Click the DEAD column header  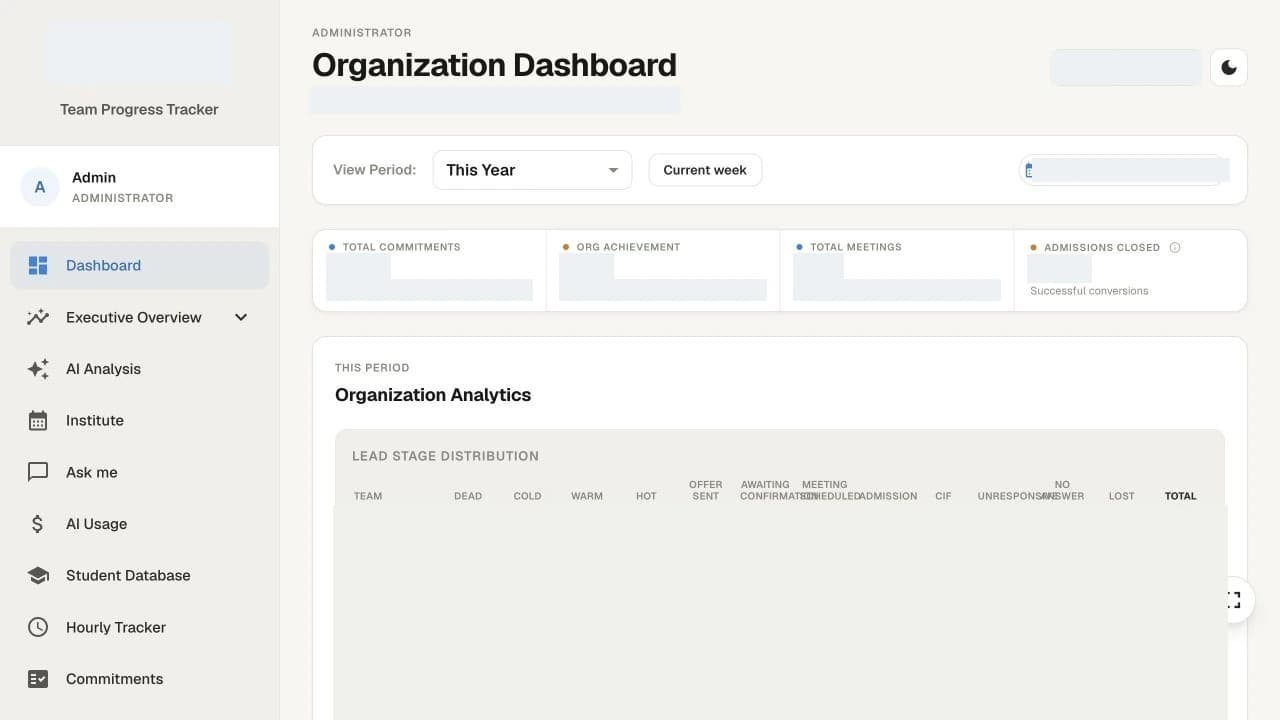click(468, 496)
